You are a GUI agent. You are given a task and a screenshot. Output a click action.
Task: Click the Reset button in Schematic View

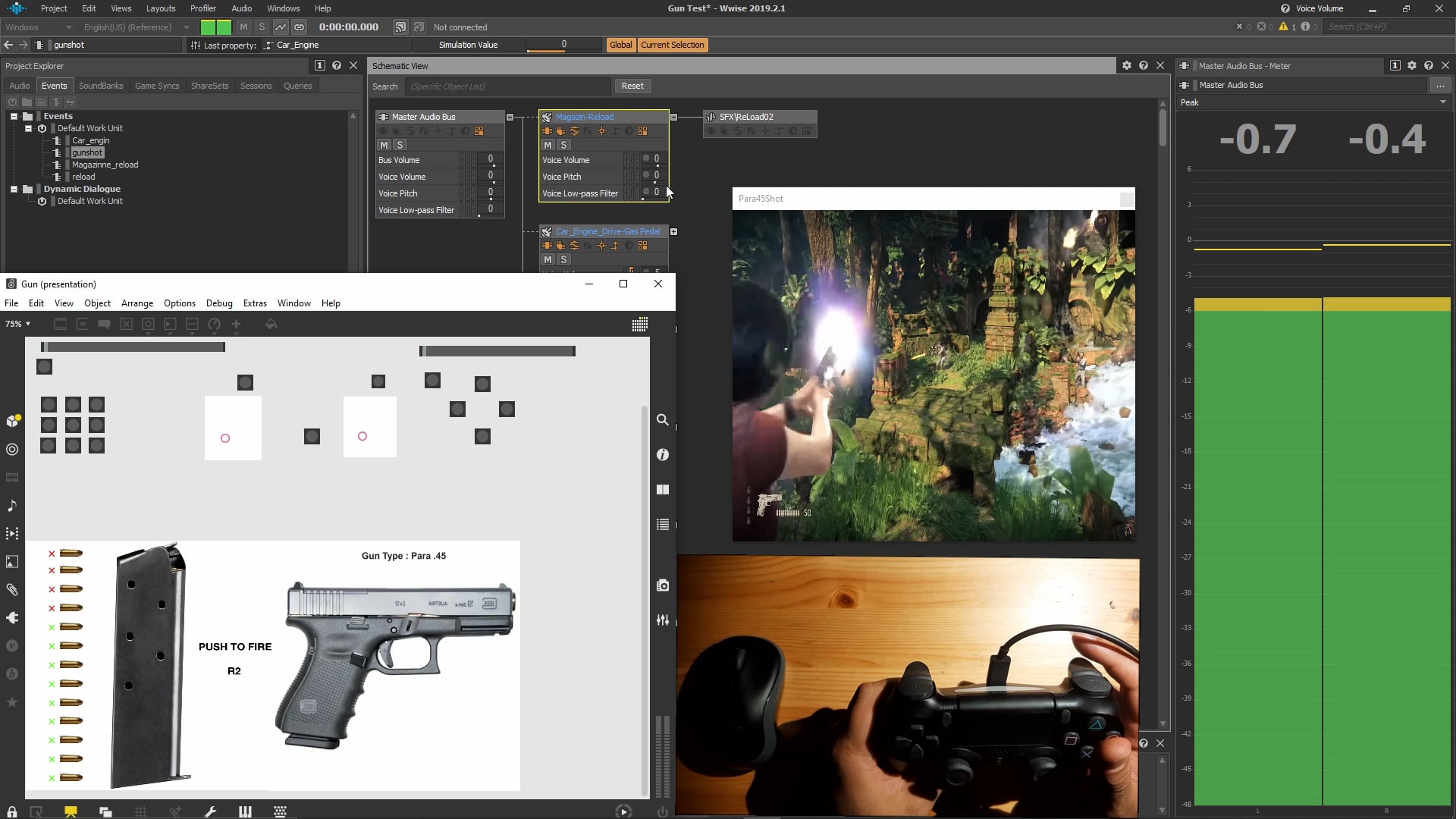pyautogui.click(x=632, y=86)
